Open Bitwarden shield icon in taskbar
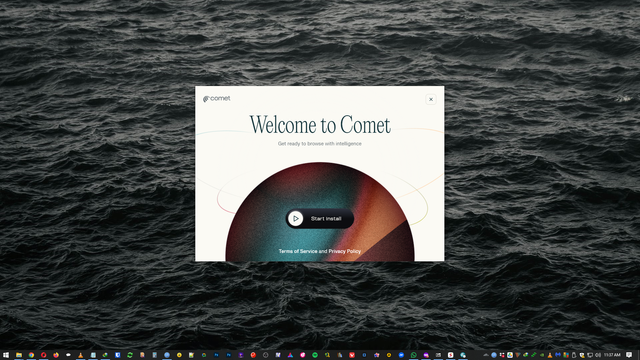 point(118,355)
